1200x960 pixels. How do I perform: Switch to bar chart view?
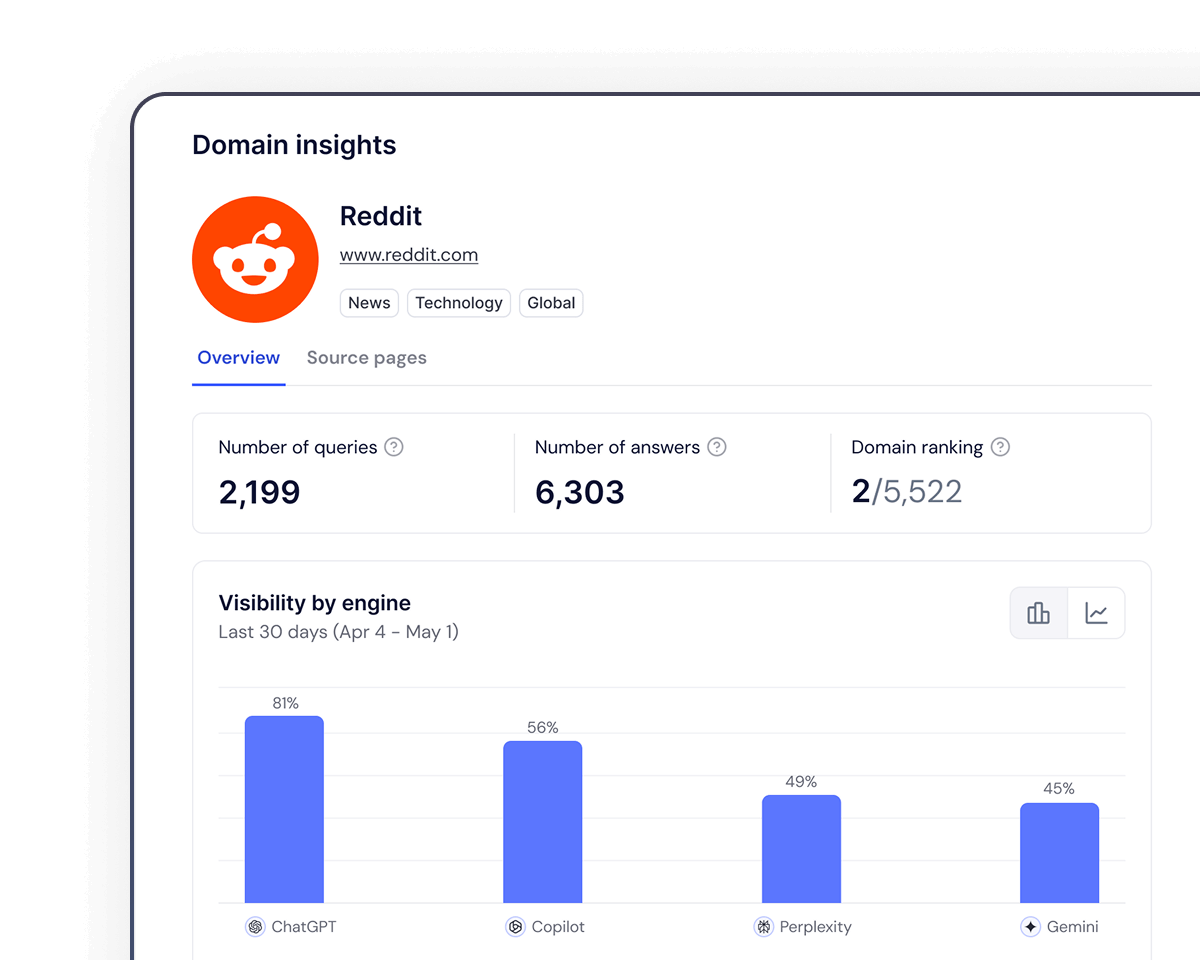click(x=1039, y=613)
